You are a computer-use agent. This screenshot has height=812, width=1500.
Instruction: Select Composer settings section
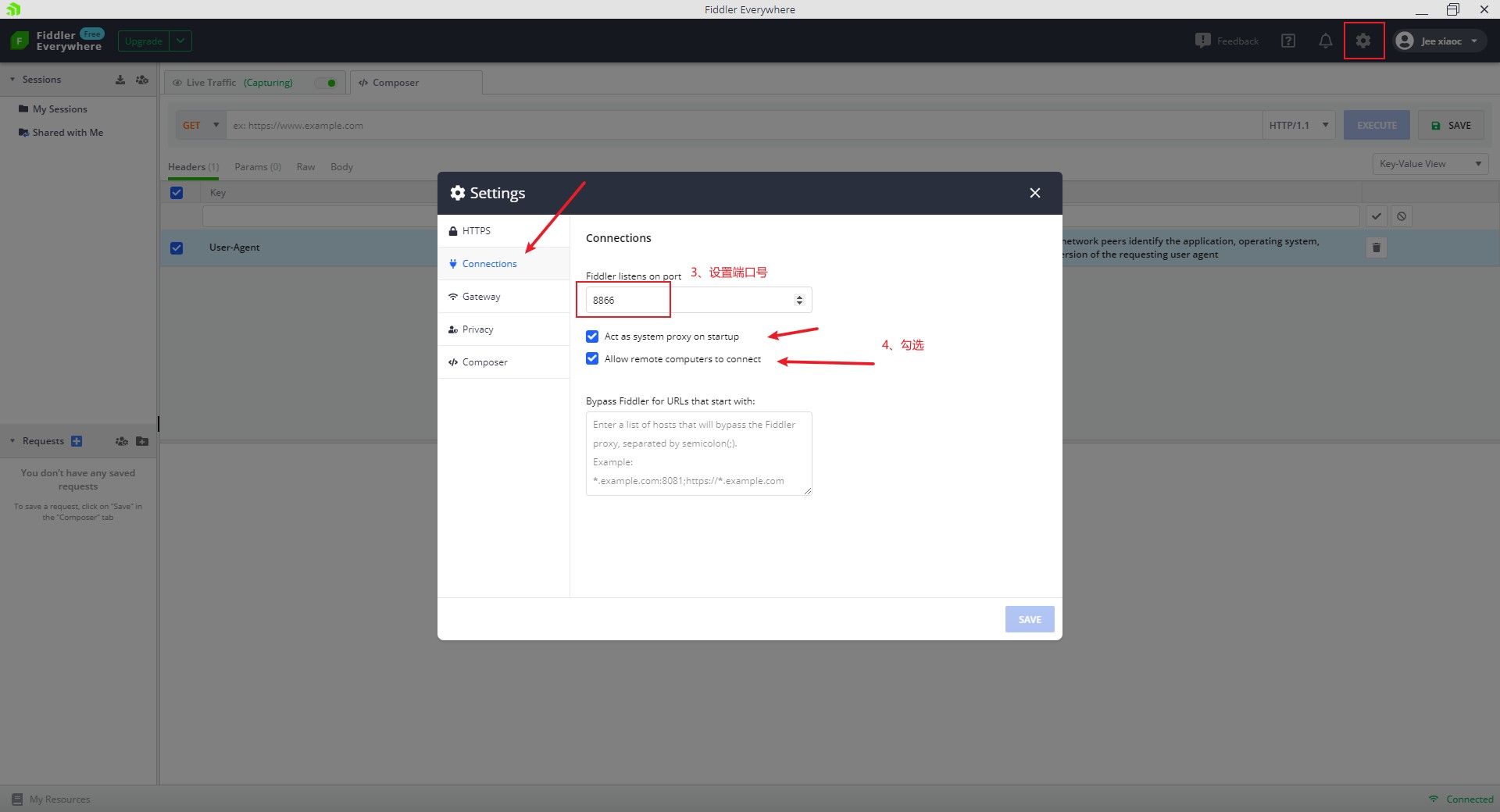tap(504, 362)
